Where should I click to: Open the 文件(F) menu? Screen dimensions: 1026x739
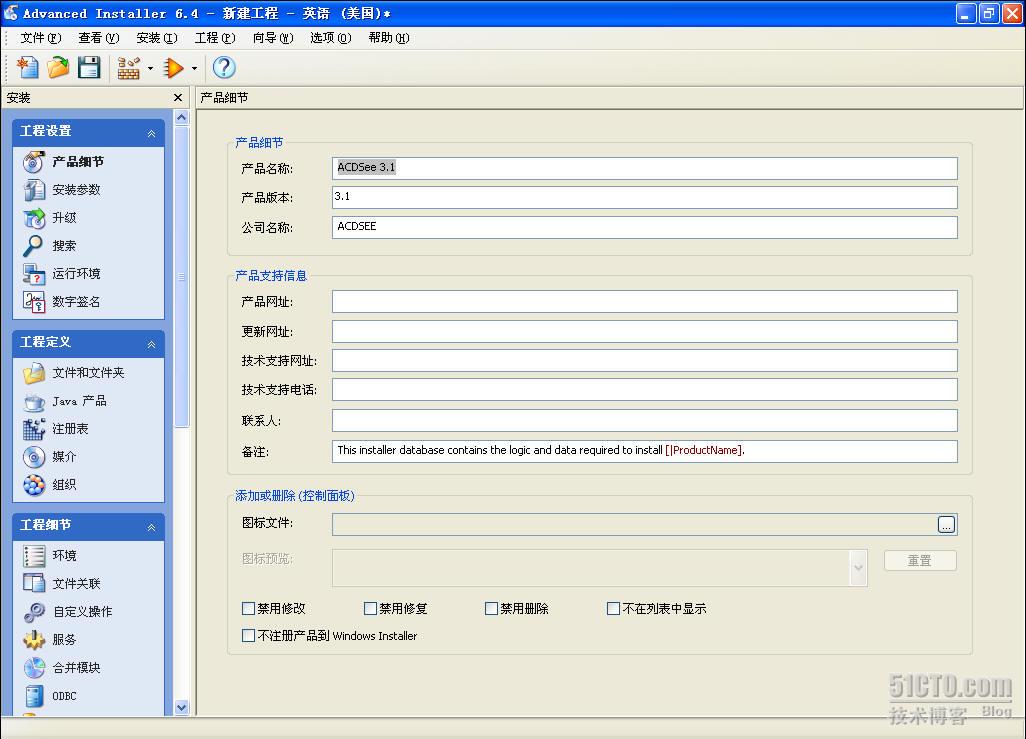(x=41, y=38)
